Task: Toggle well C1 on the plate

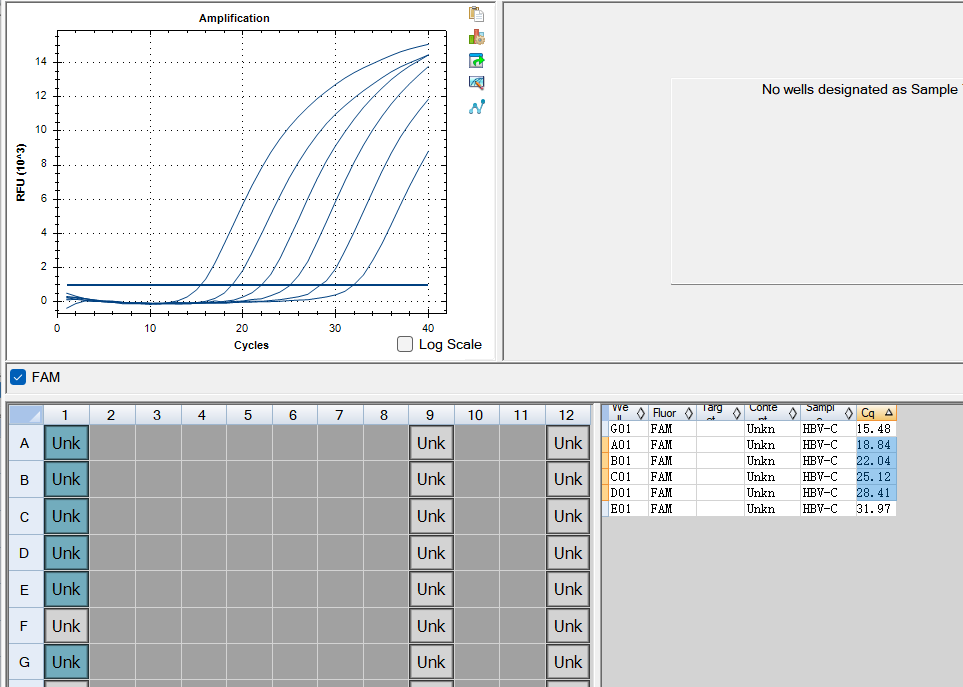Action: pyautogui.click(x=66, y=516)
